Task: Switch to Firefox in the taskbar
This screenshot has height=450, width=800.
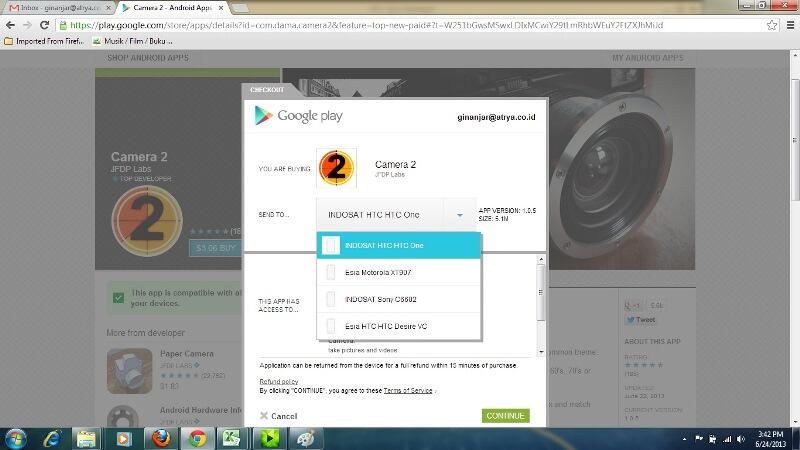Action: (161, 439)
